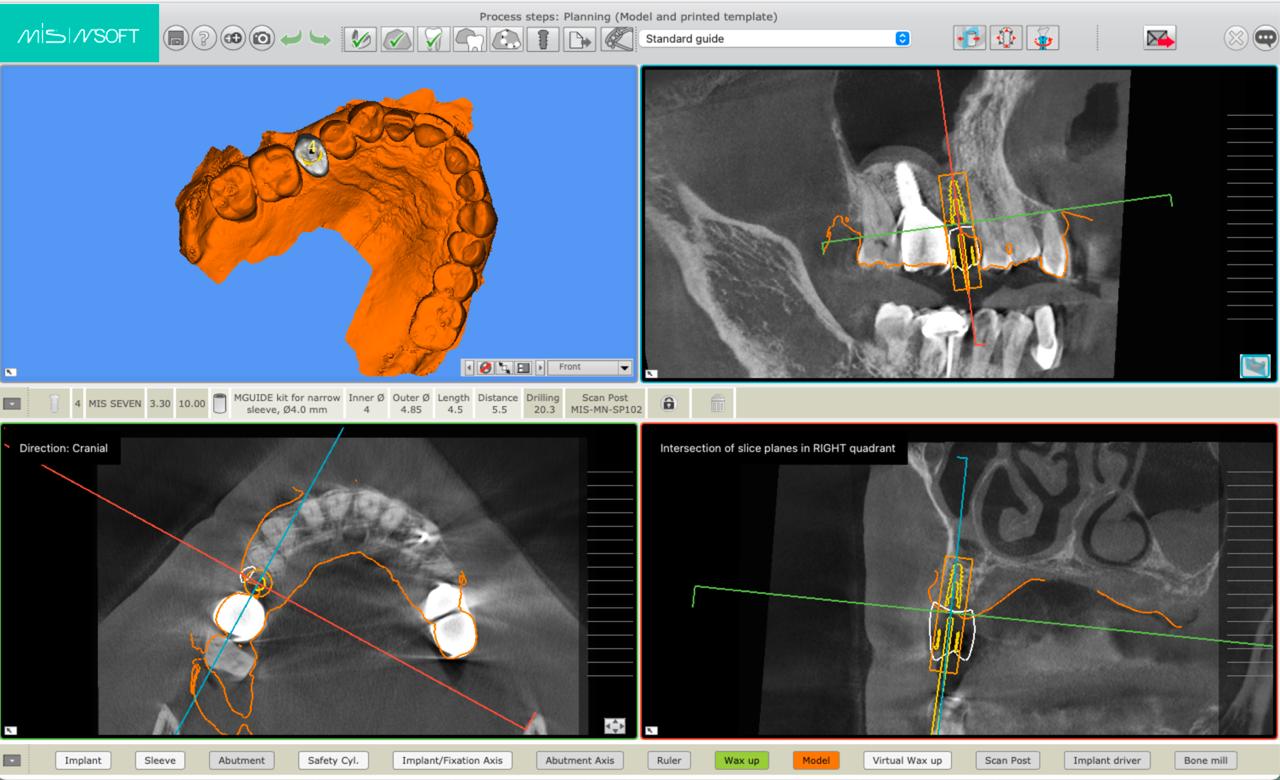This screenshot has width=1280, height=780.
Task: Open the tooth checkmark process step
Action: (434, 39)
